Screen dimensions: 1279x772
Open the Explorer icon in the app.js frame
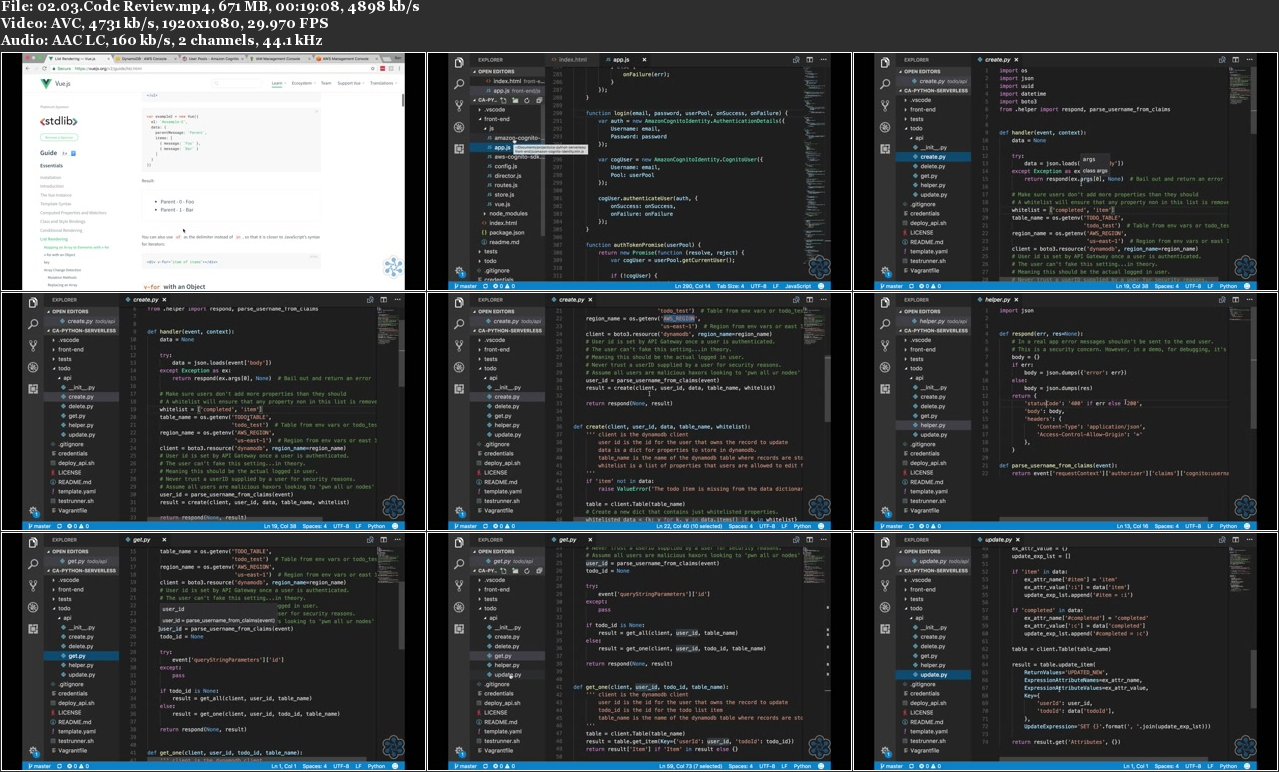(x=459, y=63)
